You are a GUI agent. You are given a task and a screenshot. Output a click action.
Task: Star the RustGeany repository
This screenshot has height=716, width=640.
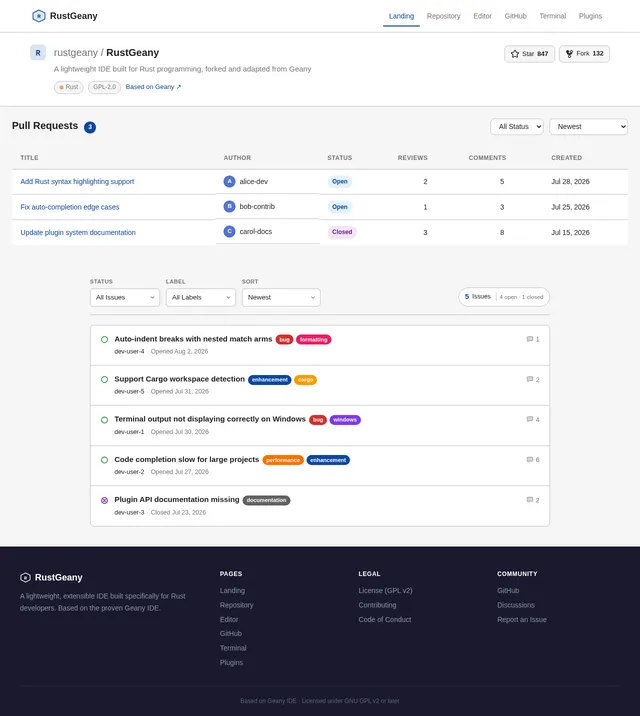(530, 54)
